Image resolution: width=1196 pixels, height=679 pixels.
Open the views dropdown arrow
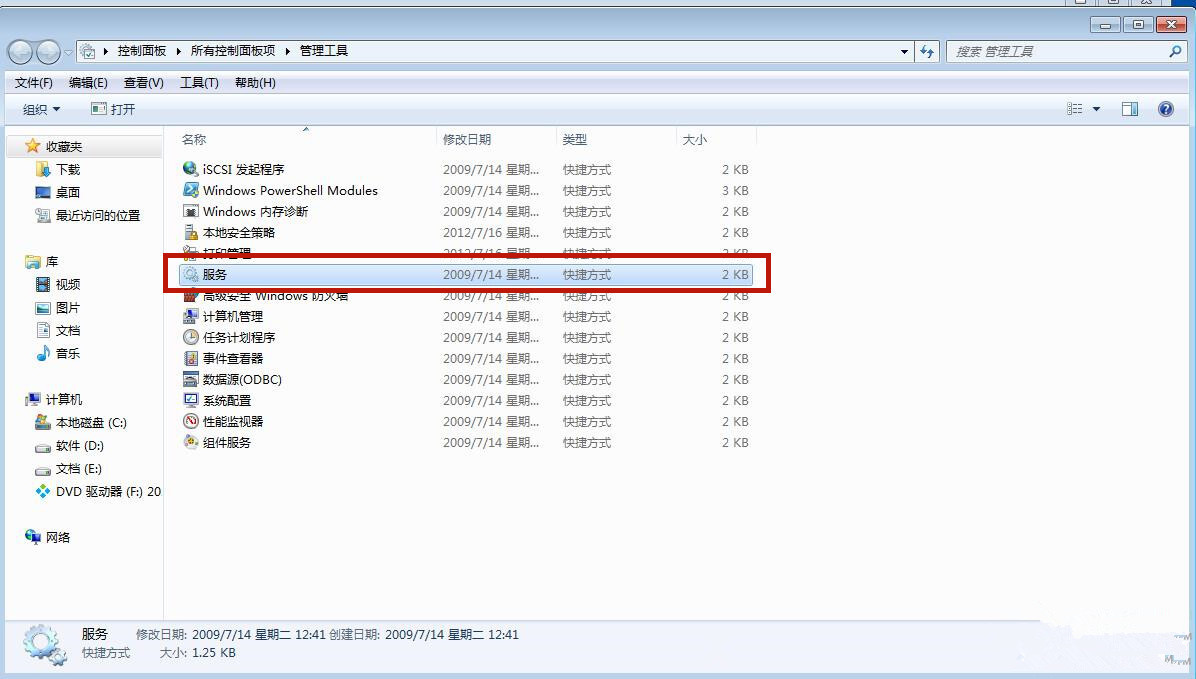[1095, 108]
